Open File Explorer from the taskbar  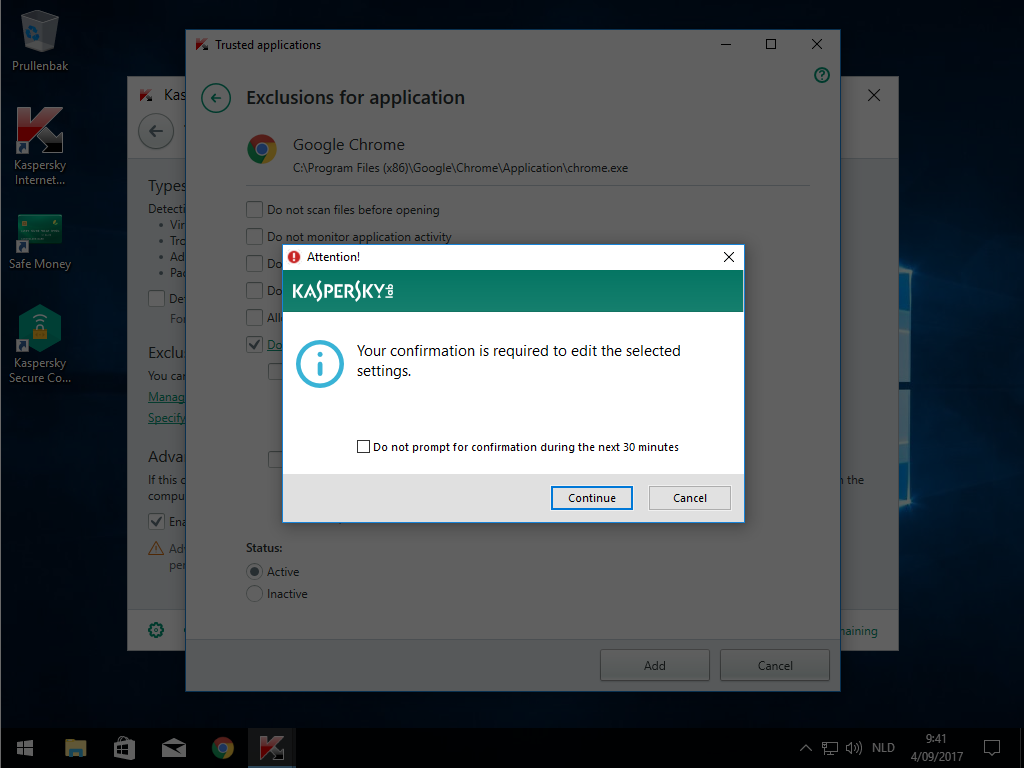tap(76, 748)
